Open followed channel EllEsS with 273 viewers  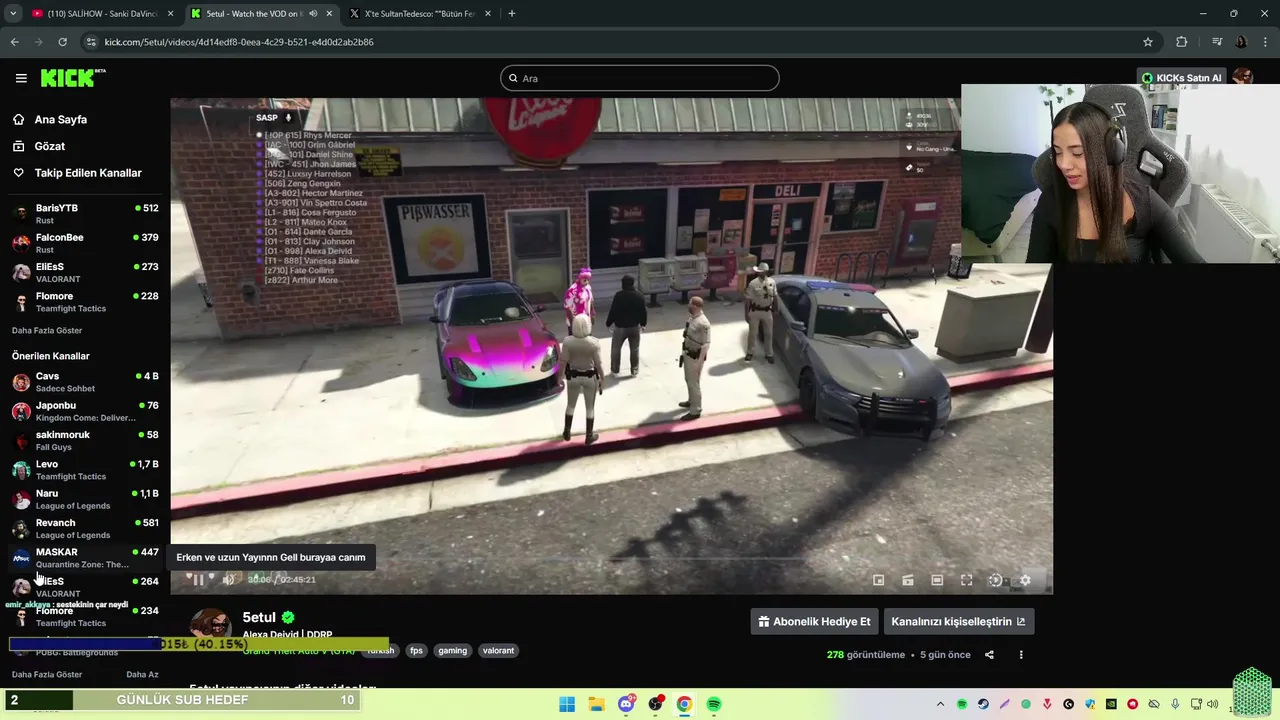(84, 272)
